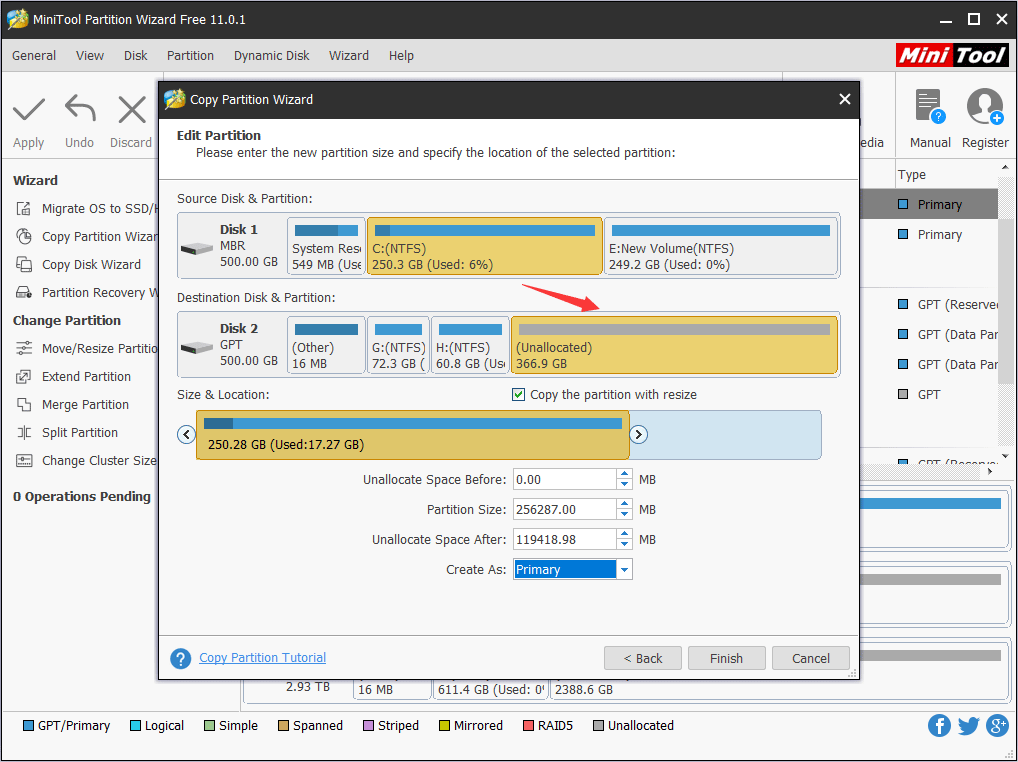Expand the Create As dropdown
Viewport: 1018px width, 762px height.
pos(624,570)
